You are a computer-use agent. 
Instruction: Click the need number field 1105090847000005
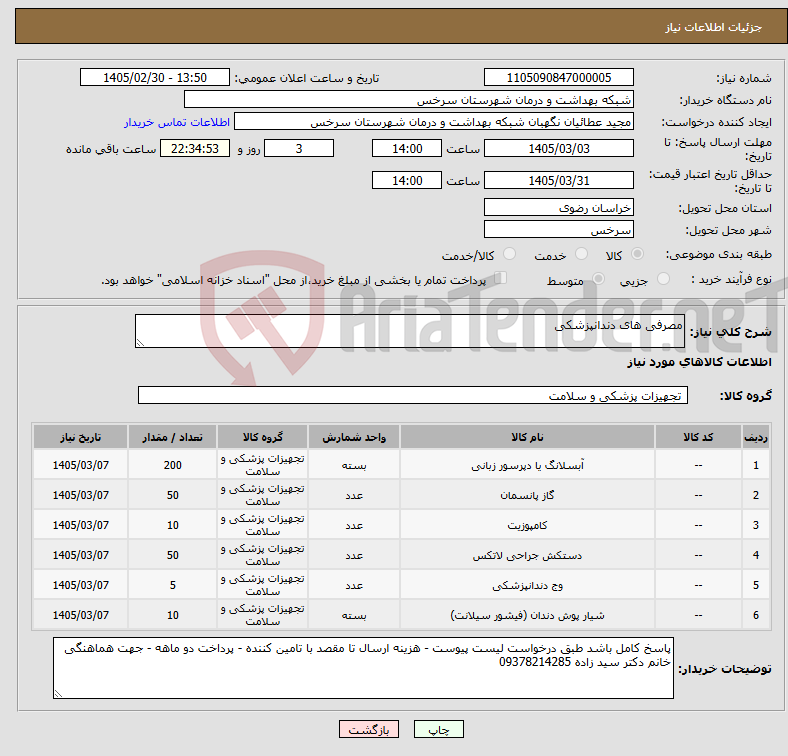click(558, 77)
